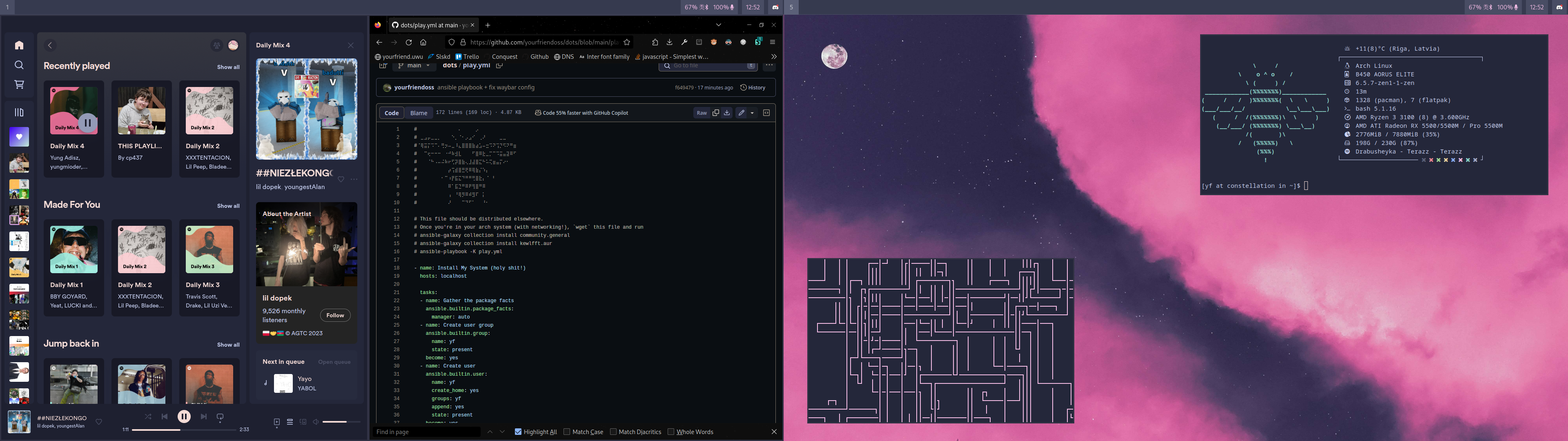This screenshot has width=1568, height=441.
Task: Drag the Spotify playback progress slider
Action: [x=180, y=430]
